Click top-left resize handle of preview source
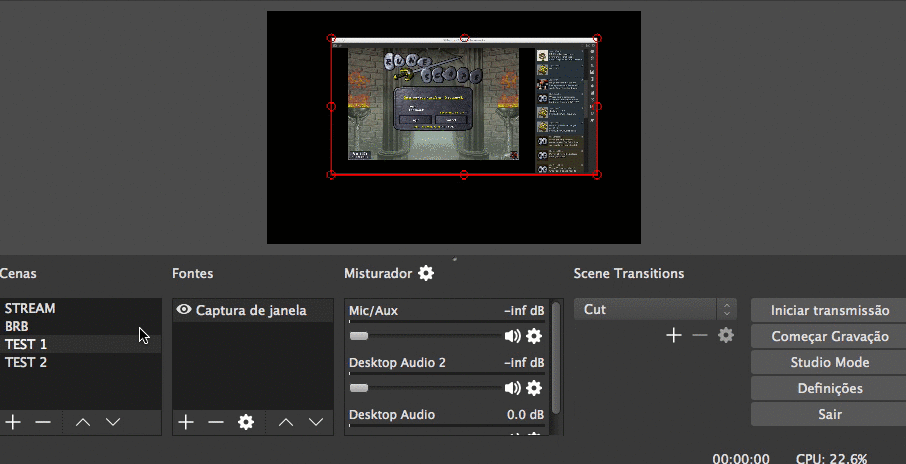 [x=331, y=38]
